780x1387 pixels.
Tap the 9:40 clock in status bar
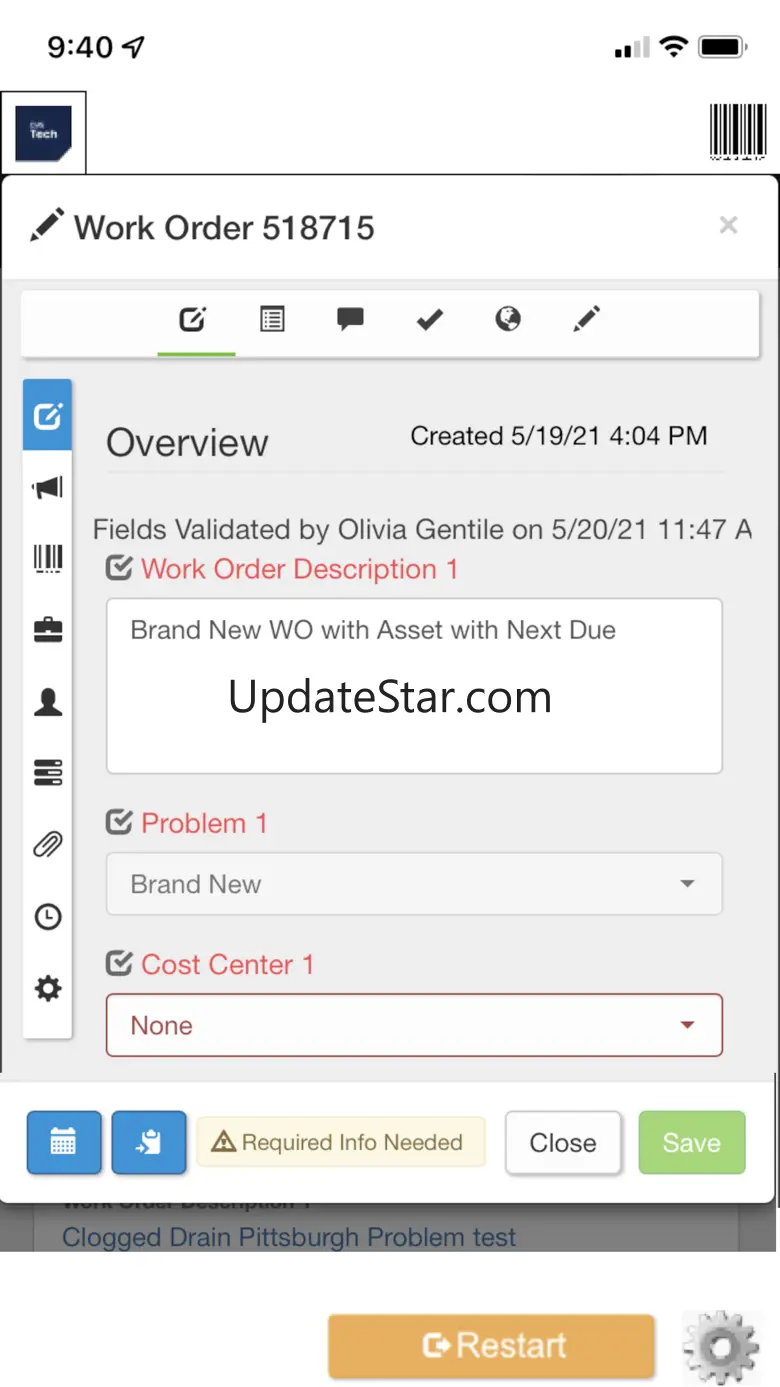[80, 47]
